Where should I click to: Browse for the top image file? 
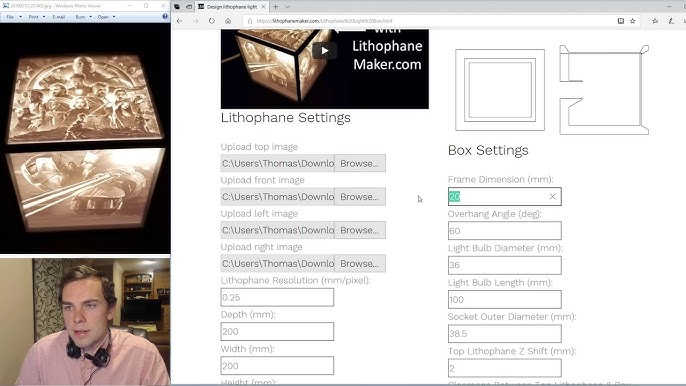pyautogui.click(x=360, y=163)
